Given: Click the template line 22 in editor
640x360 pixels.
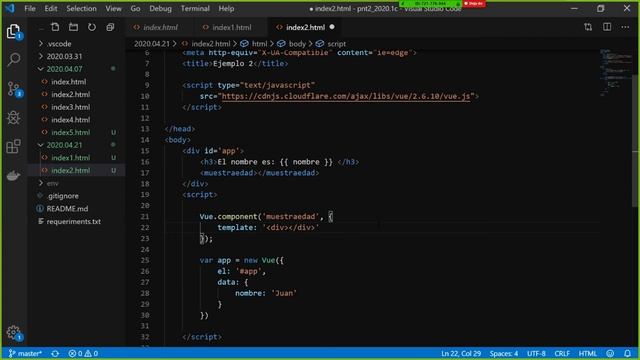Looking at the screenshot, I should [268, 227].
